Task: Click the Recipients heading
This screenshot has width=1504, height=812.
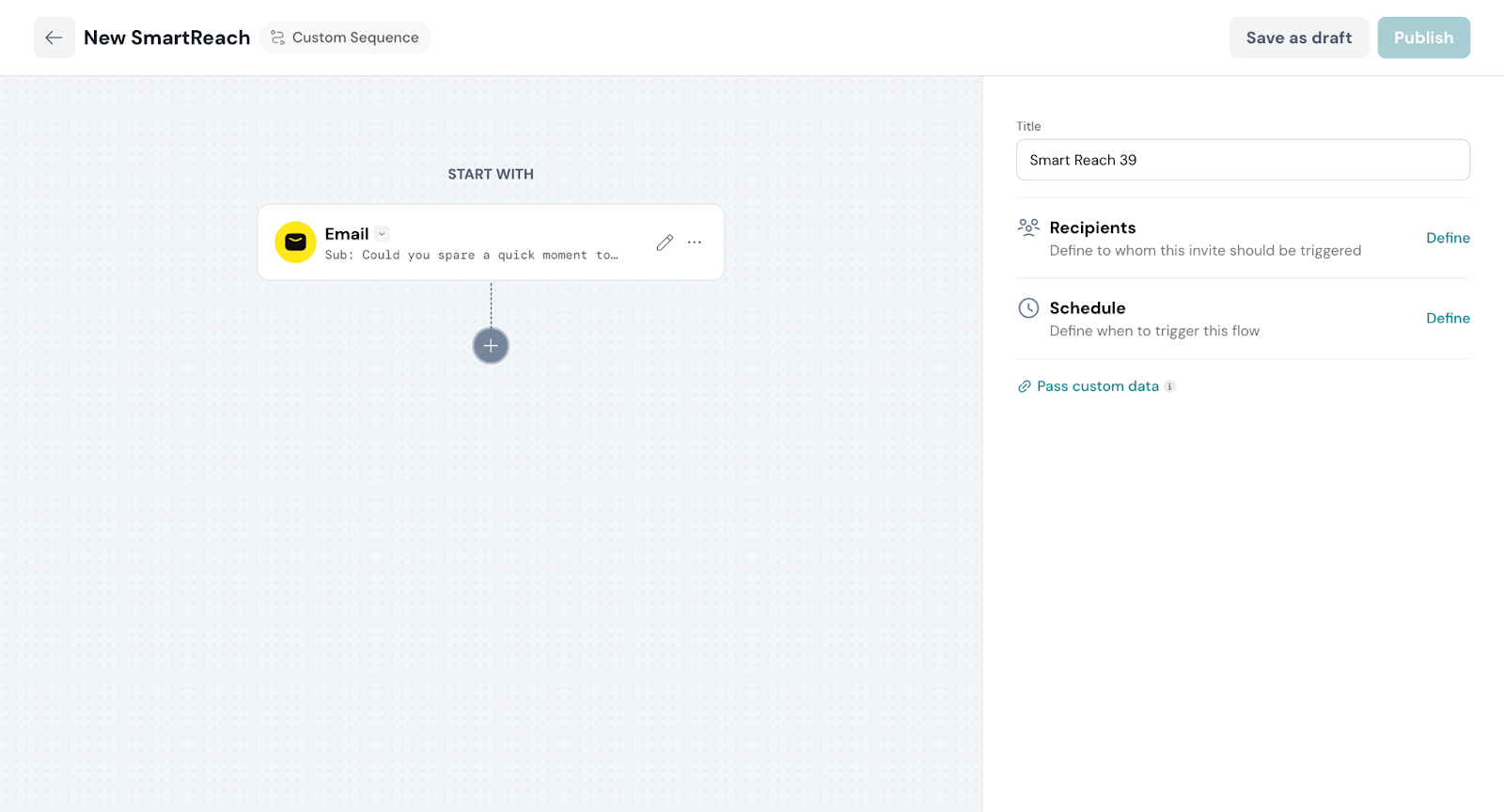Action: pos(1092,227)
